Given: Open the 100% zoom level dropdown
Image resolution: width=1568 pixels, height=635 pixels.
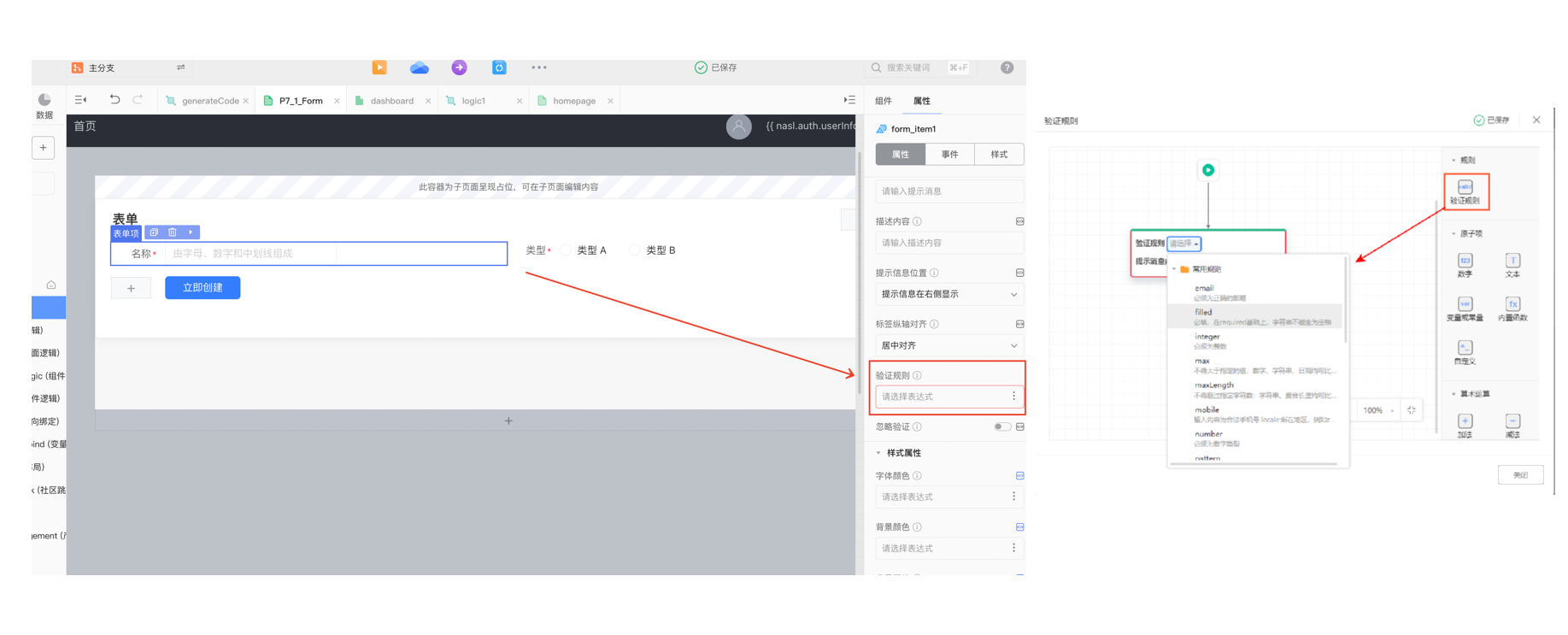Looking at the screenshot, I should click(x=1378, y=410).
